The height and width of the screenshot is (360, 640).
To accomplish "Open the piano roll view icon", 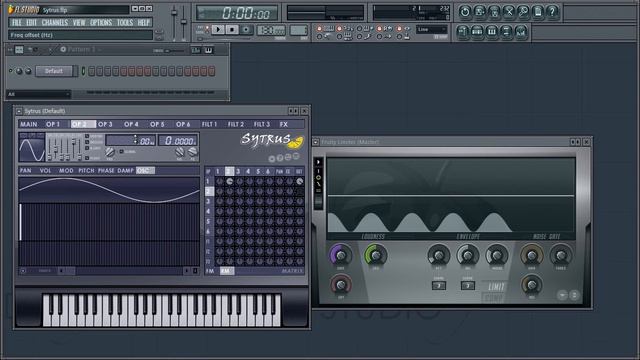I will coord(492,31).
